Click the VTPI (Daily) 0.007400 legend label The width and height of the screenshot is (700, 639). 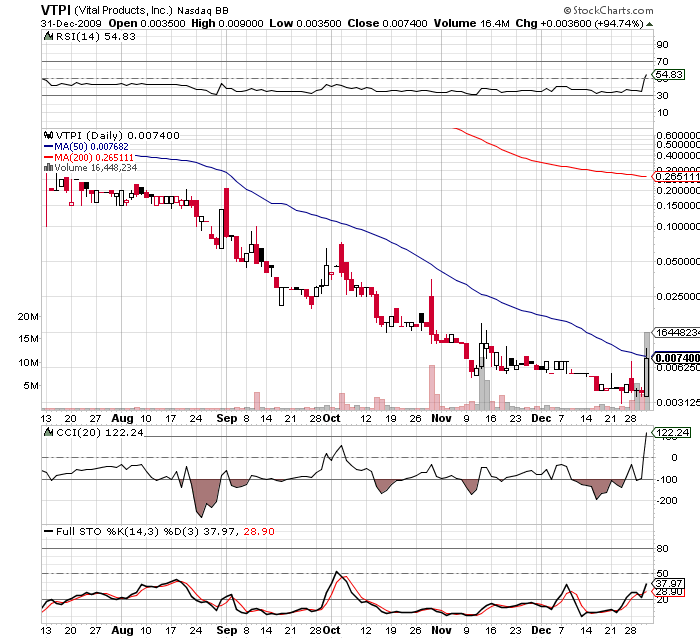point(117,135)
